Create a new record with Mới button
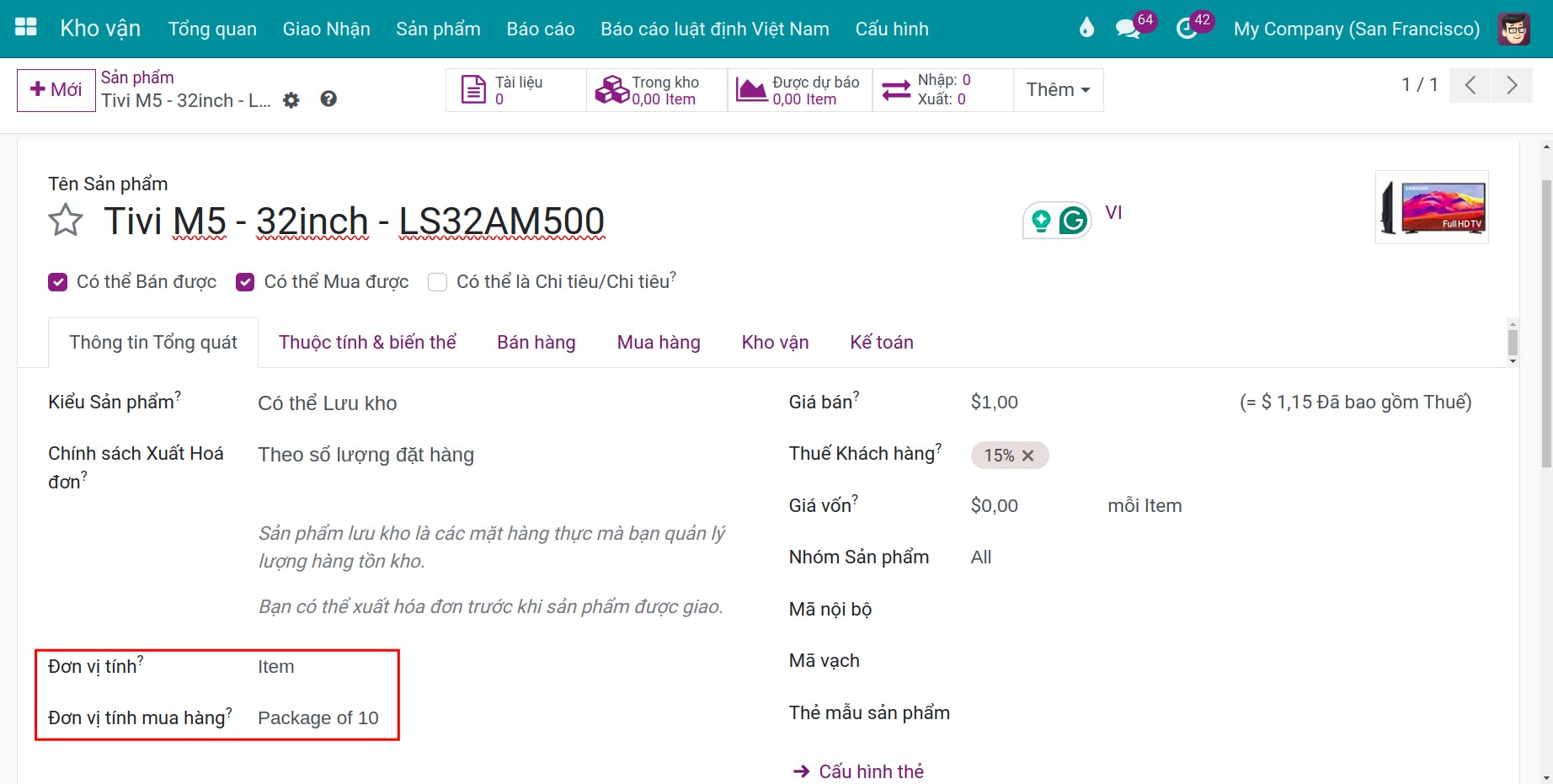This screenshot has height=784, width=1553. 56,90
